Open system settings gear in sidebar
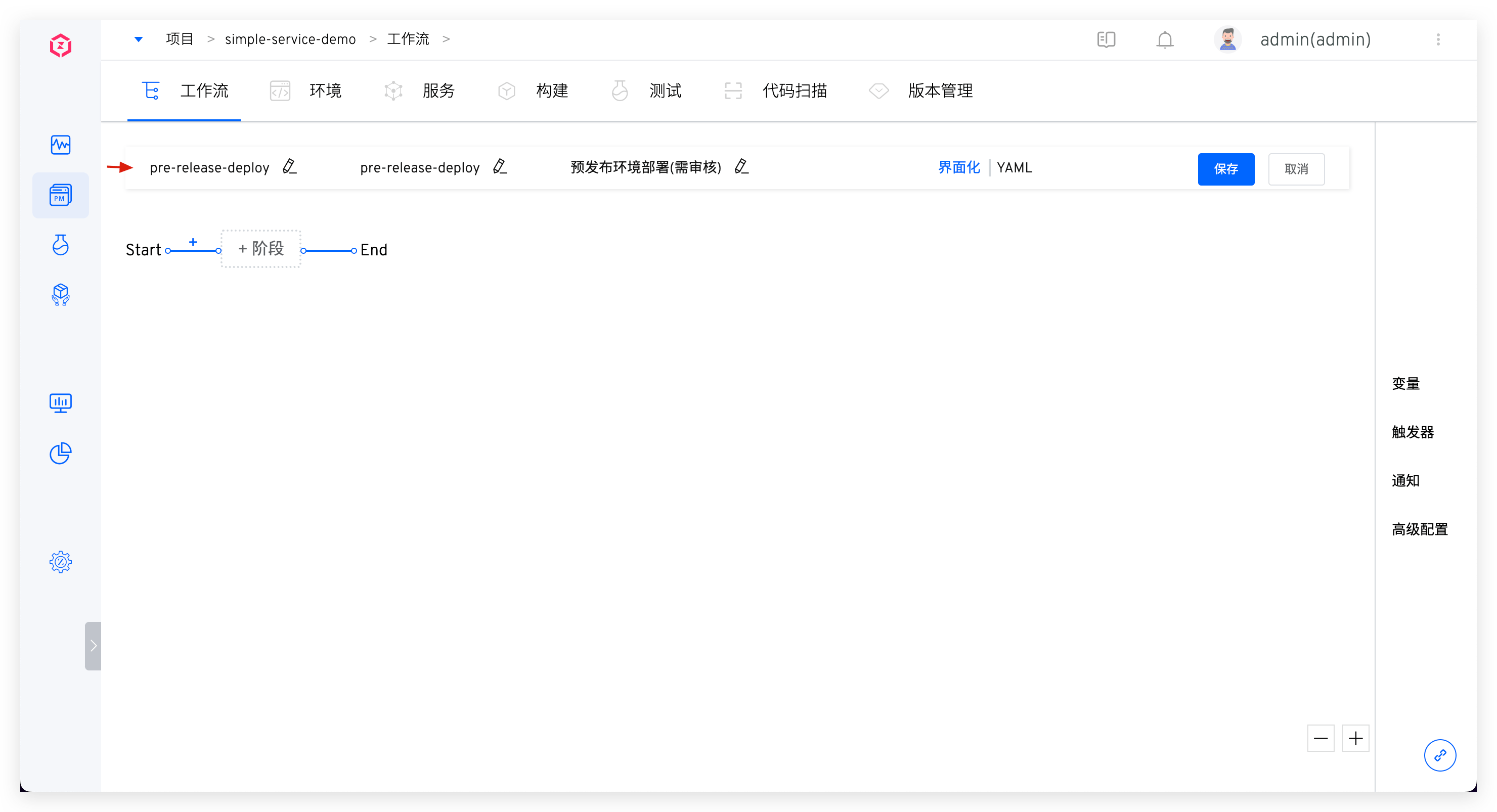 (61, 562)
